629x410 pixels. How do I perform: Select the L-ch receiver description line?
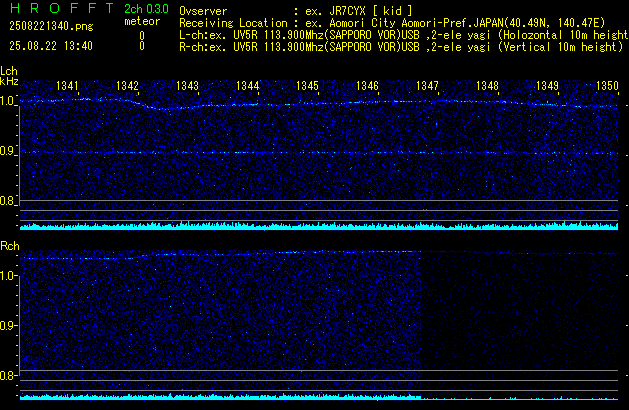coord(404,35)
